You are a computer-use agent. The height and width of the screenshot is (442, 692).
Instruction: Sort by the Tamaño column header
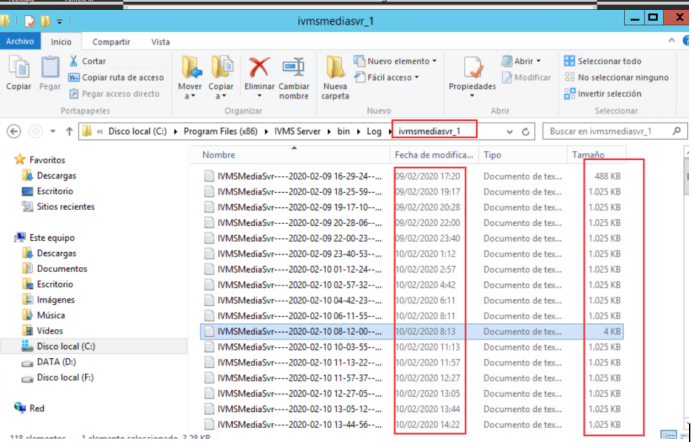(x=596, y=155)
